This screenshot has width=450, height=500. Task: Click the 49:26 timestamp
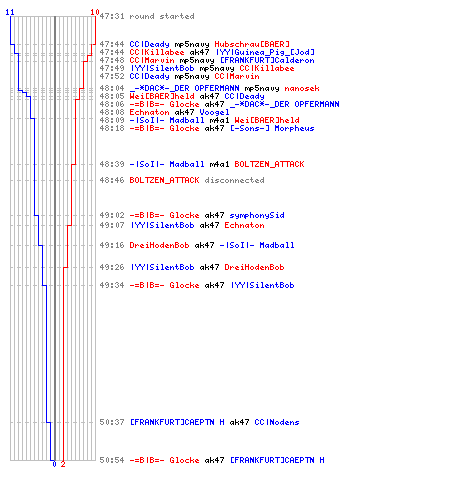112,267
